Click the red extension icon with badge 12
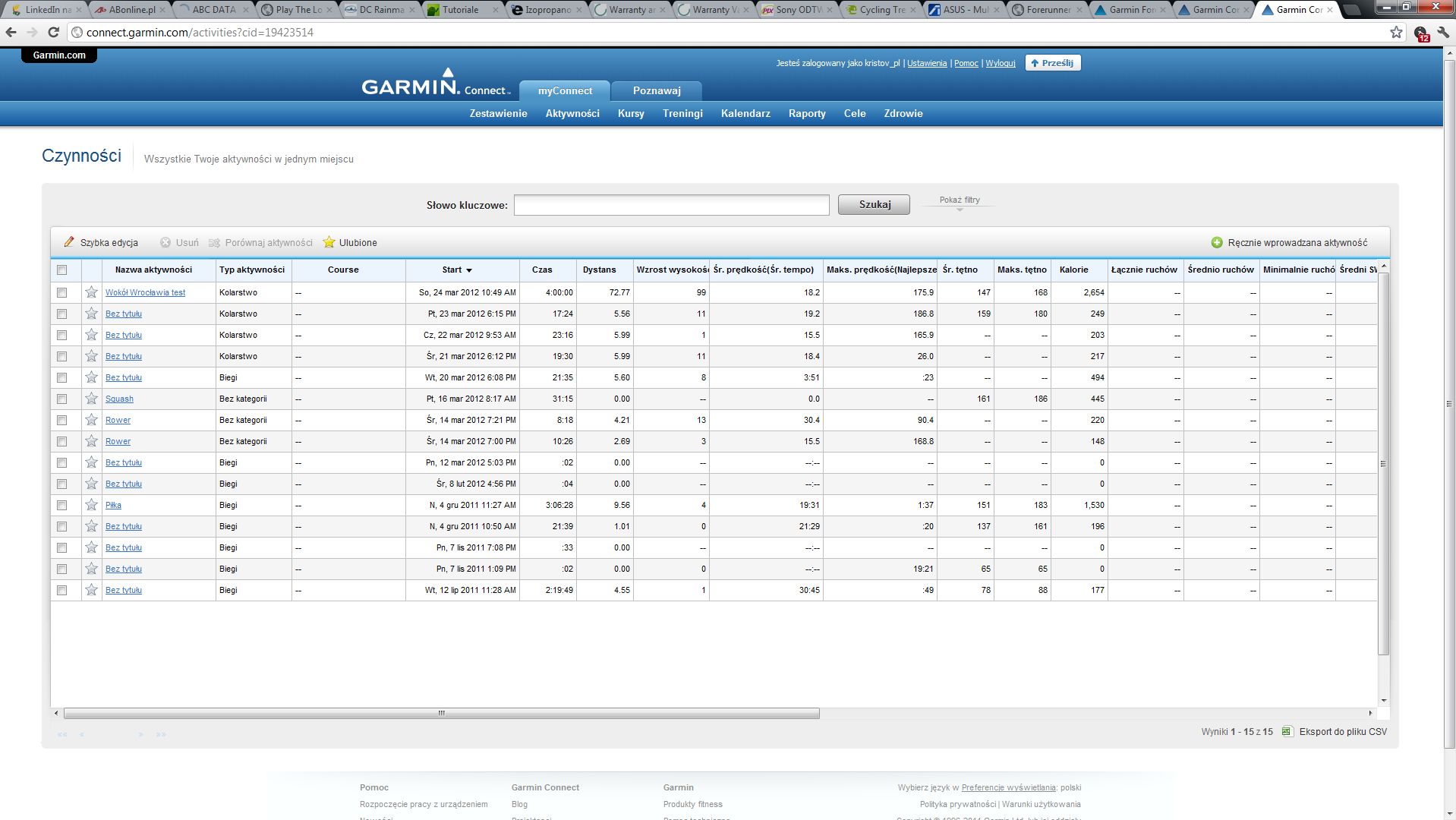The height and width of the screenshot is (820, 1456). 1421,33
